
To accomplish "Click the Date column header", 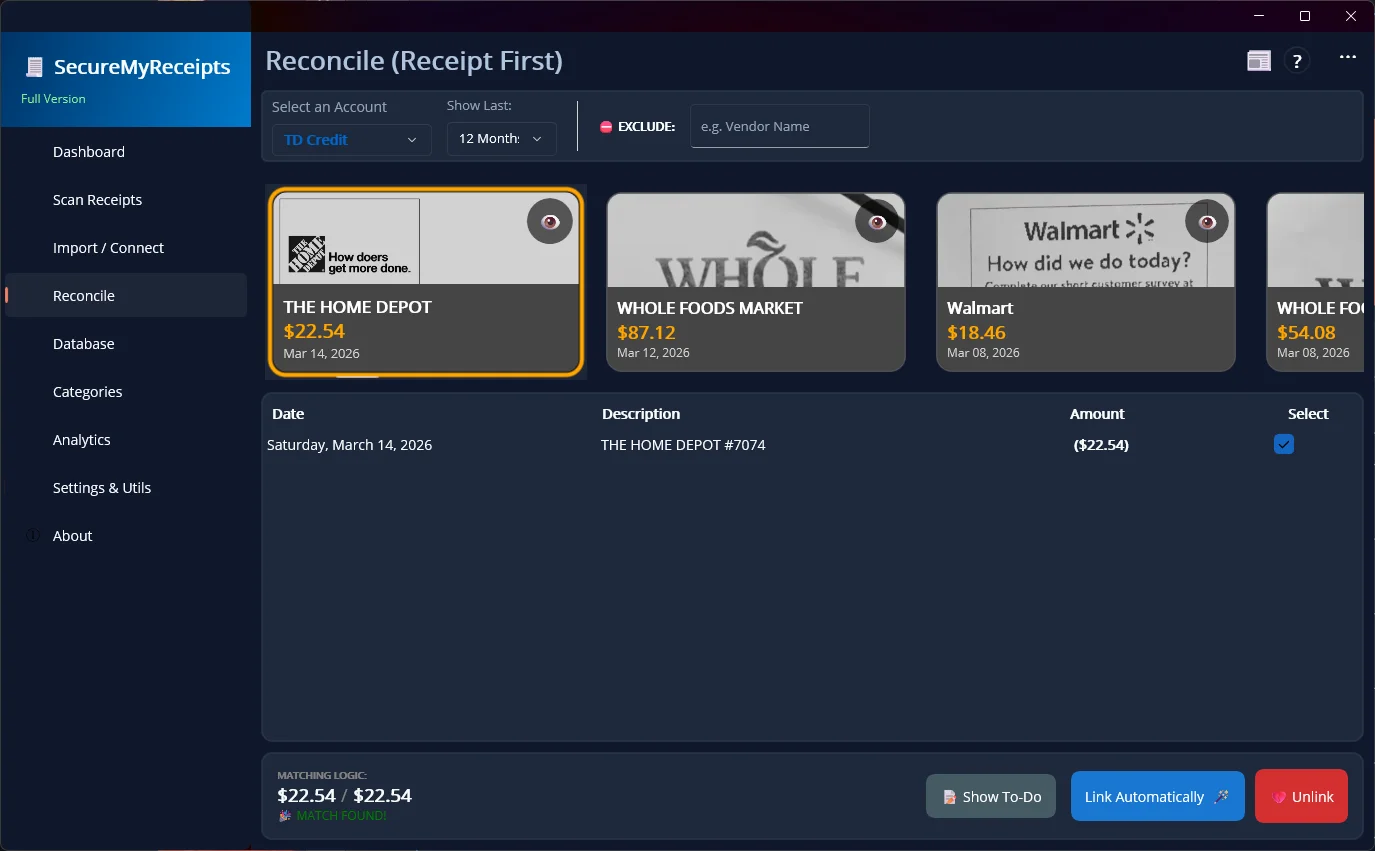I will pyautogui.click(x=288, y=414).
